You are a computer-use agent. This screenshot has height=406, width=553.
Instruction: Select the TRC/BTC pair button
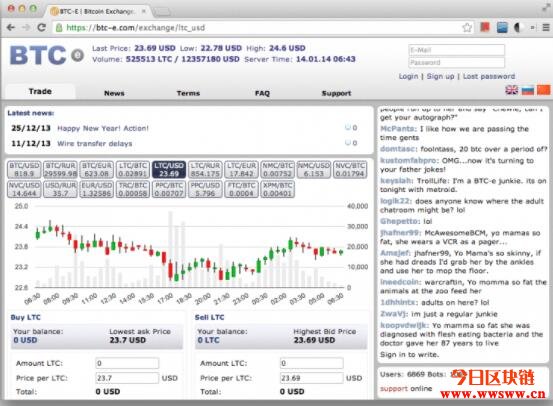(x=133, y=189)
